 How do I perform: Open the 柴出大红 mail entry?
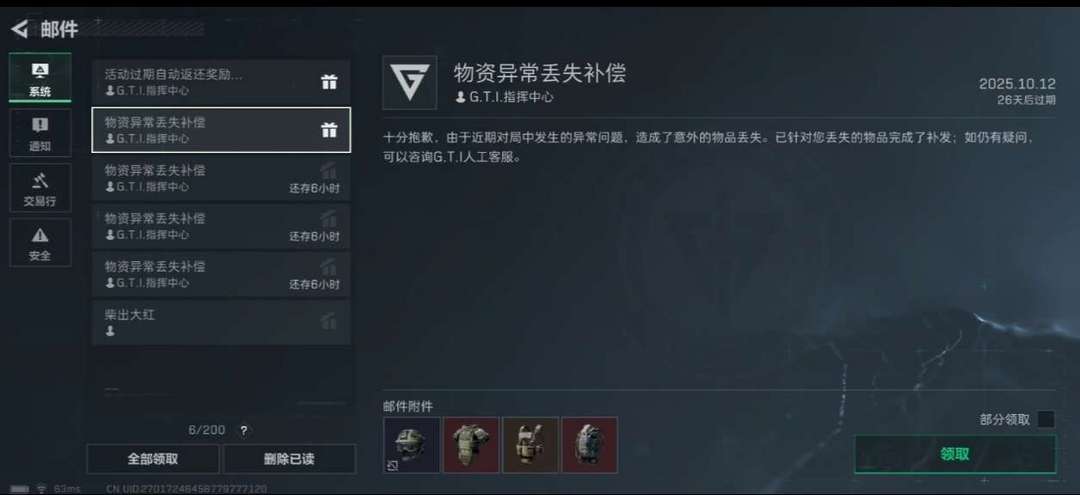tap(221, 322)
